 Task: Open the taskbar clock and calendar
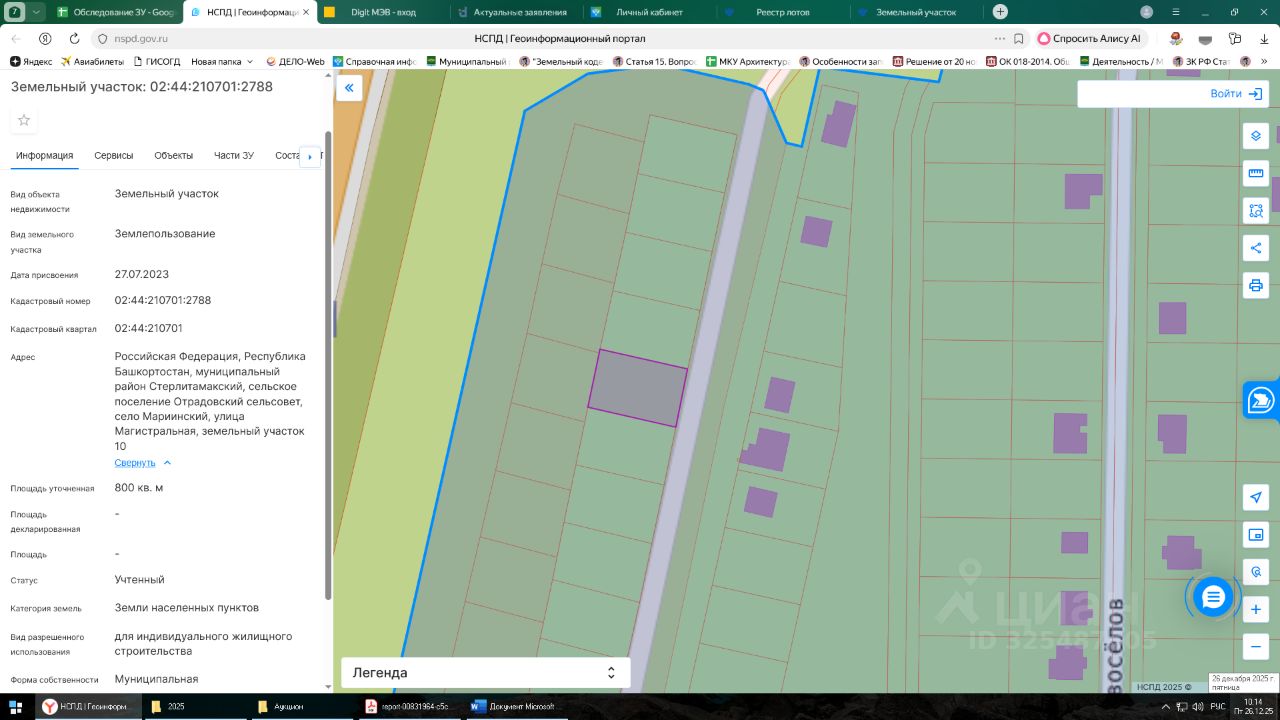[1252, 706]
